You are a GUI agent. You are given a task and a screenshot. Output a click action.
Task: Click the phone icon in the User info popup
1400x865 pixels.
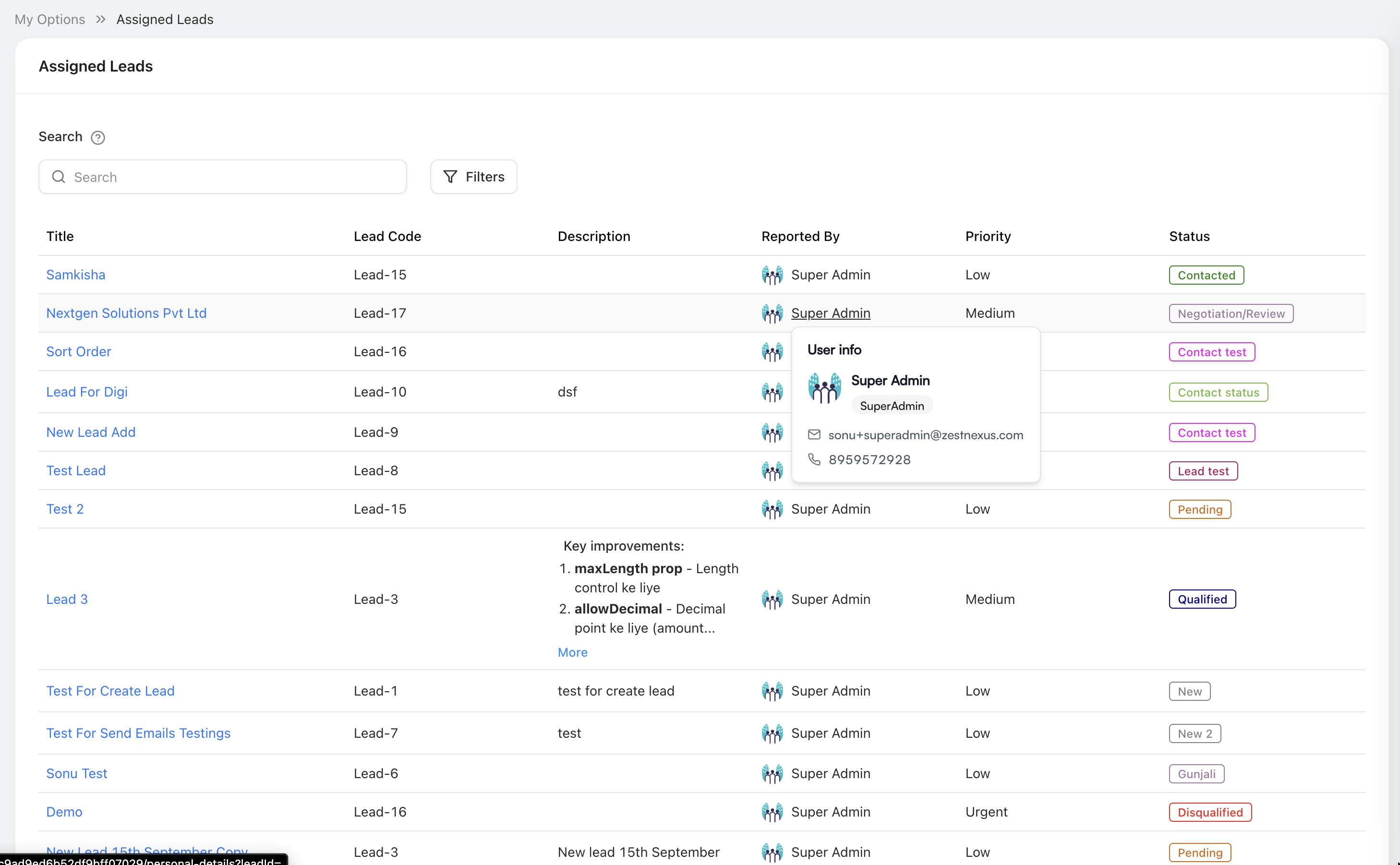[x=814, y=459]
